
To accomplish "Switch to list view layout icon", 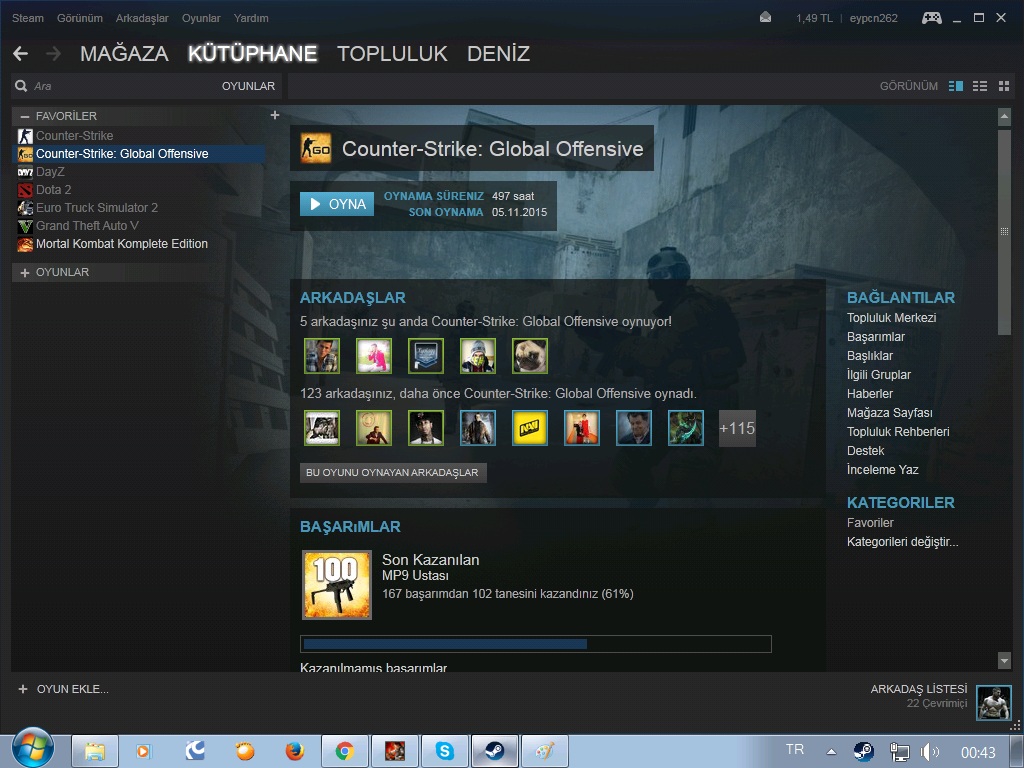I will 980,86.
